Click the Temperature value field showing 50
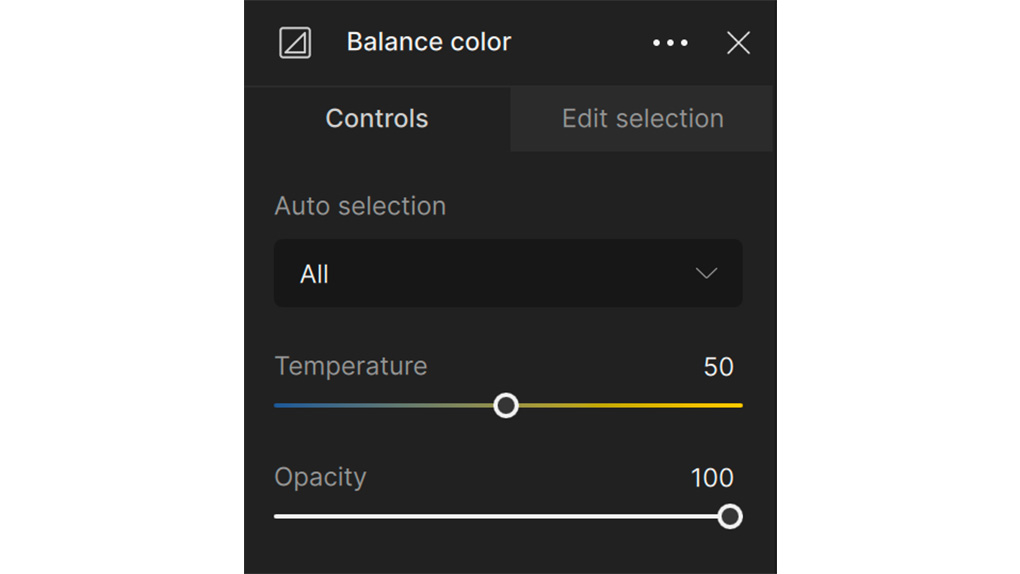Screen dimensions: 1020x574 click(718, 367)
